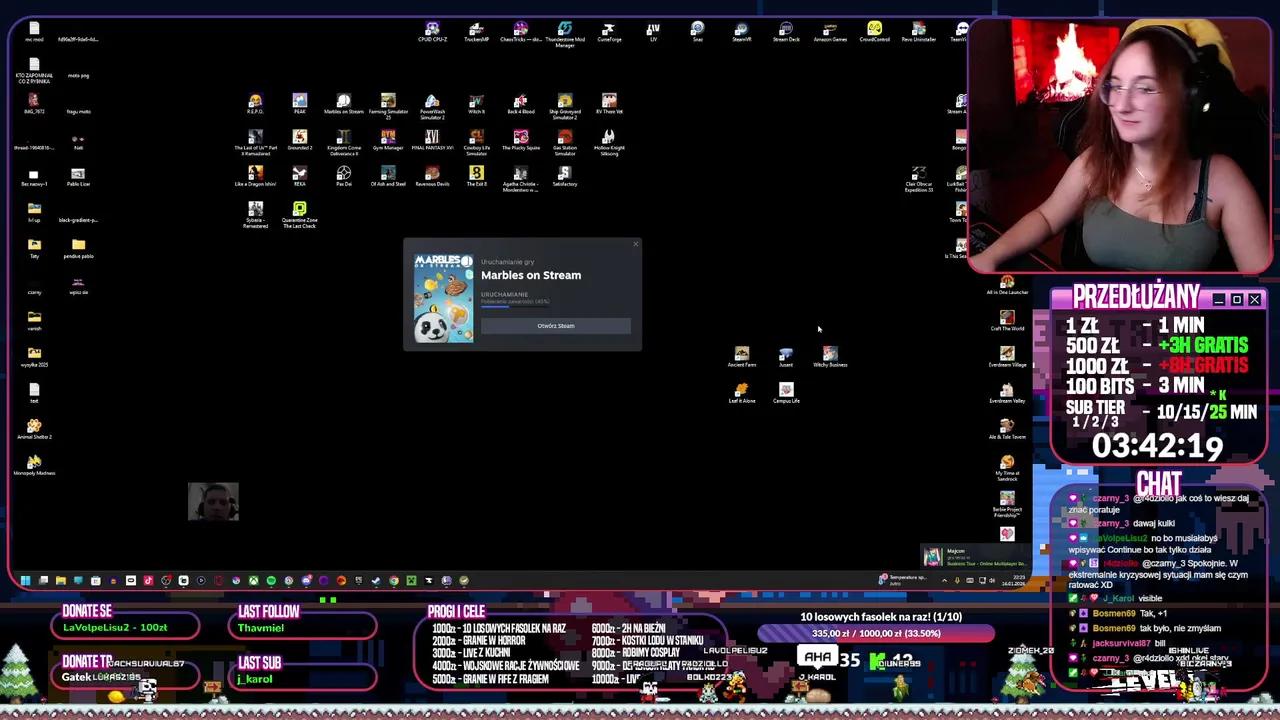Select The Last of Us Part II icon
Image resolution: width=1280 pixels, height=720 pixels.
(x=255, y=142)
